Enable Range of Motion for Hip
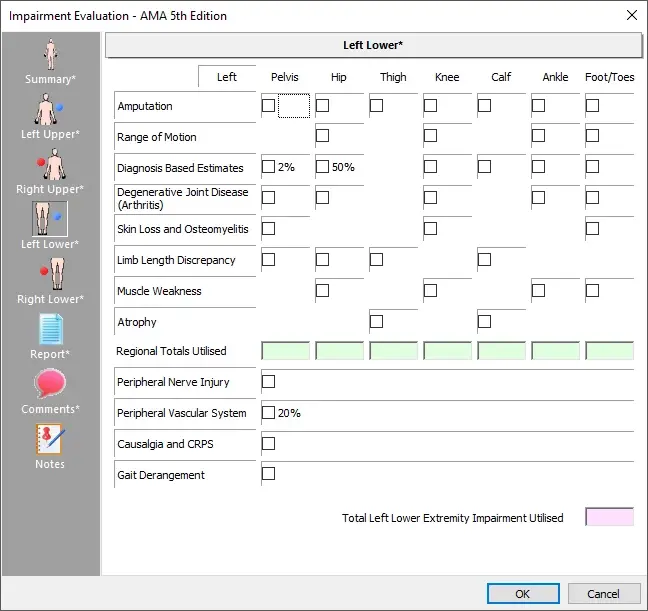This screenshot has width=648, height=611. point(322,136)
